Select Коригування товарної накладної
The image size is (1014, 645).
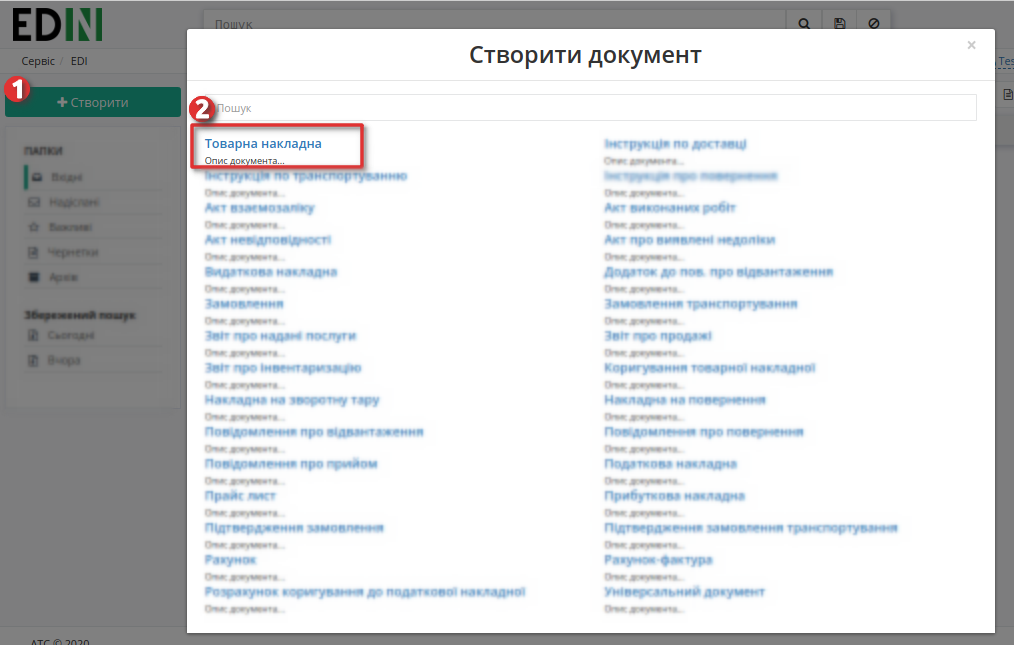709,367
